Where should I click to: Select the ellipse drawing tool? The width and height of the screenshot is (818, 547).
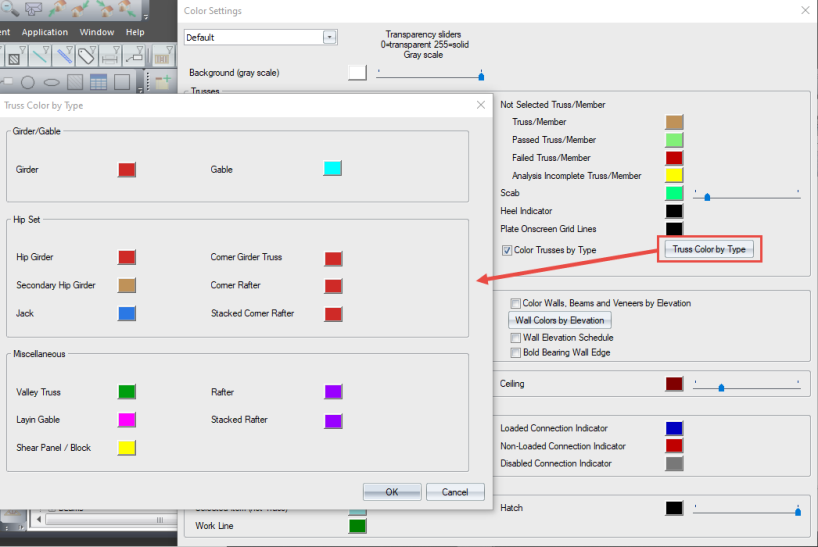51,82
